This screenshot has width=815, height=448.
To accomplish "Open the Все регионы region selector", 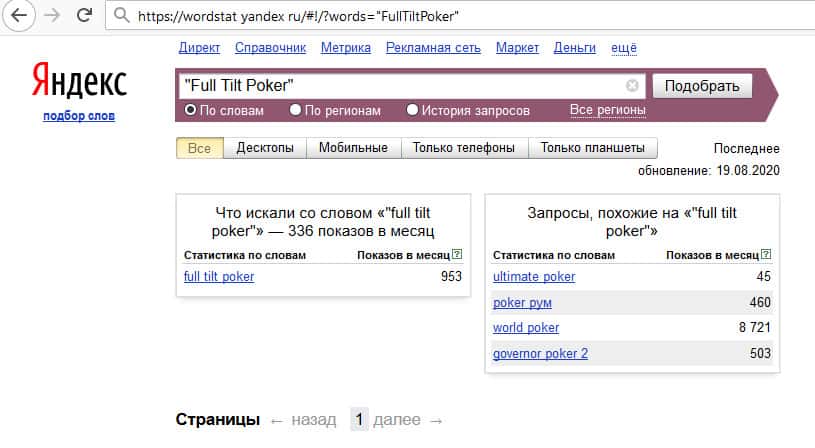I will coord(608,110).
